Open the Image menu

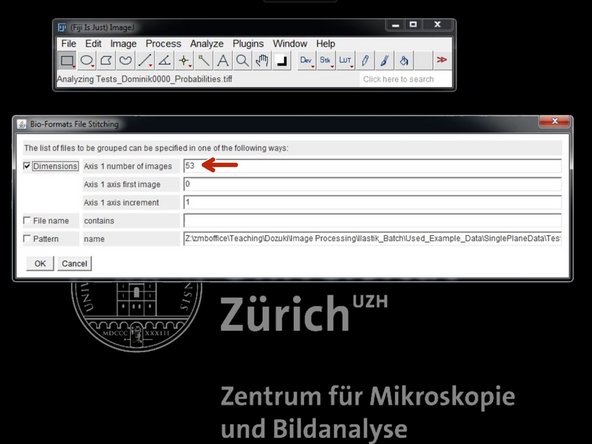(123, 44)
